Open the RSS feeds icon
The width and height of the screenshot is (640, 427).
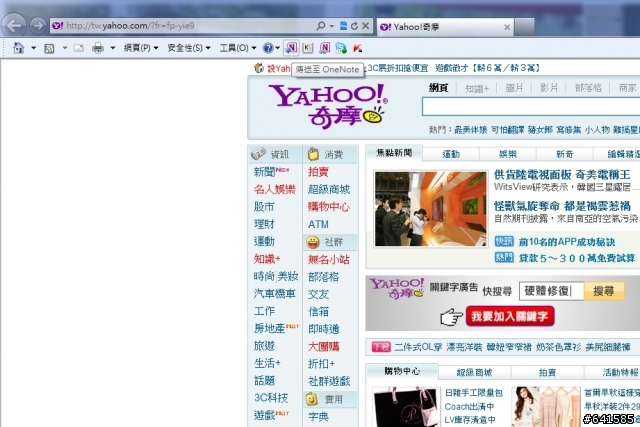[x=49, y=49]
